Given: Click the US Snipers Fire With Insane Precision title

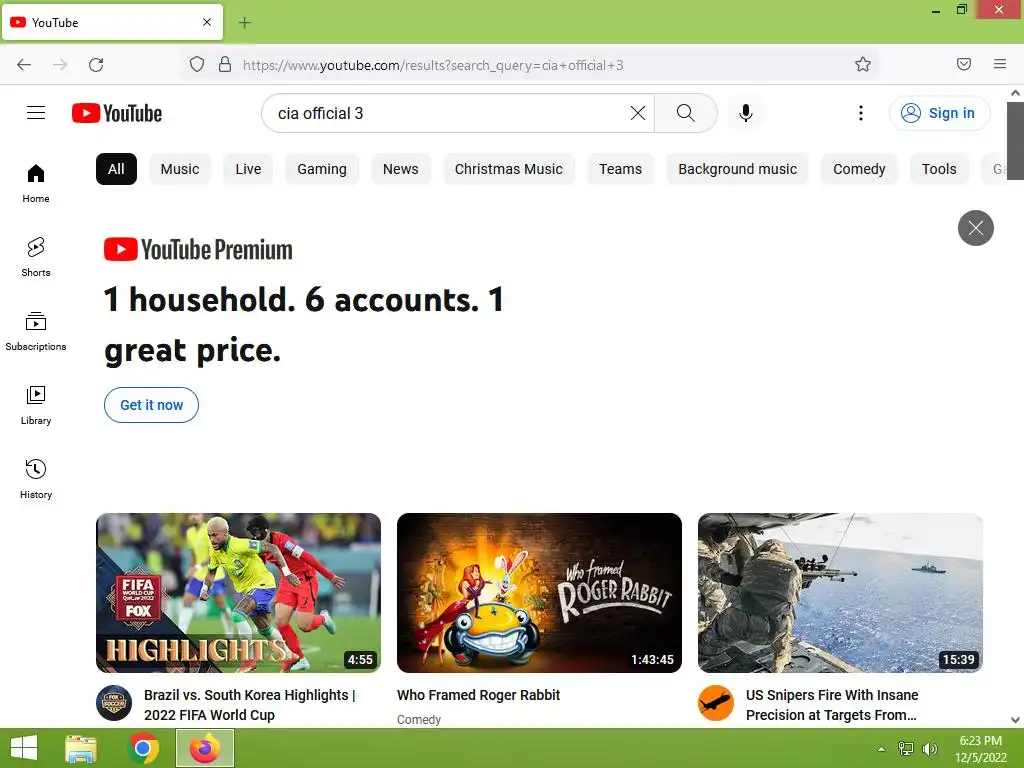Looking at the screenshot, I should [x=832, y=705].
